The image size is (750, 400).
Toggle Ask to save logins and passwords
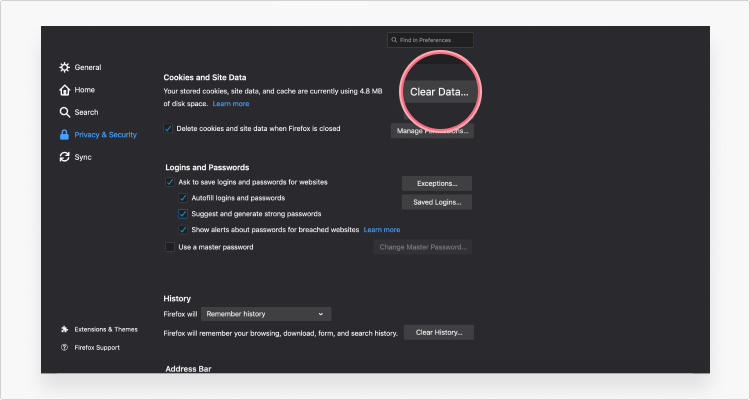(170, 182)
